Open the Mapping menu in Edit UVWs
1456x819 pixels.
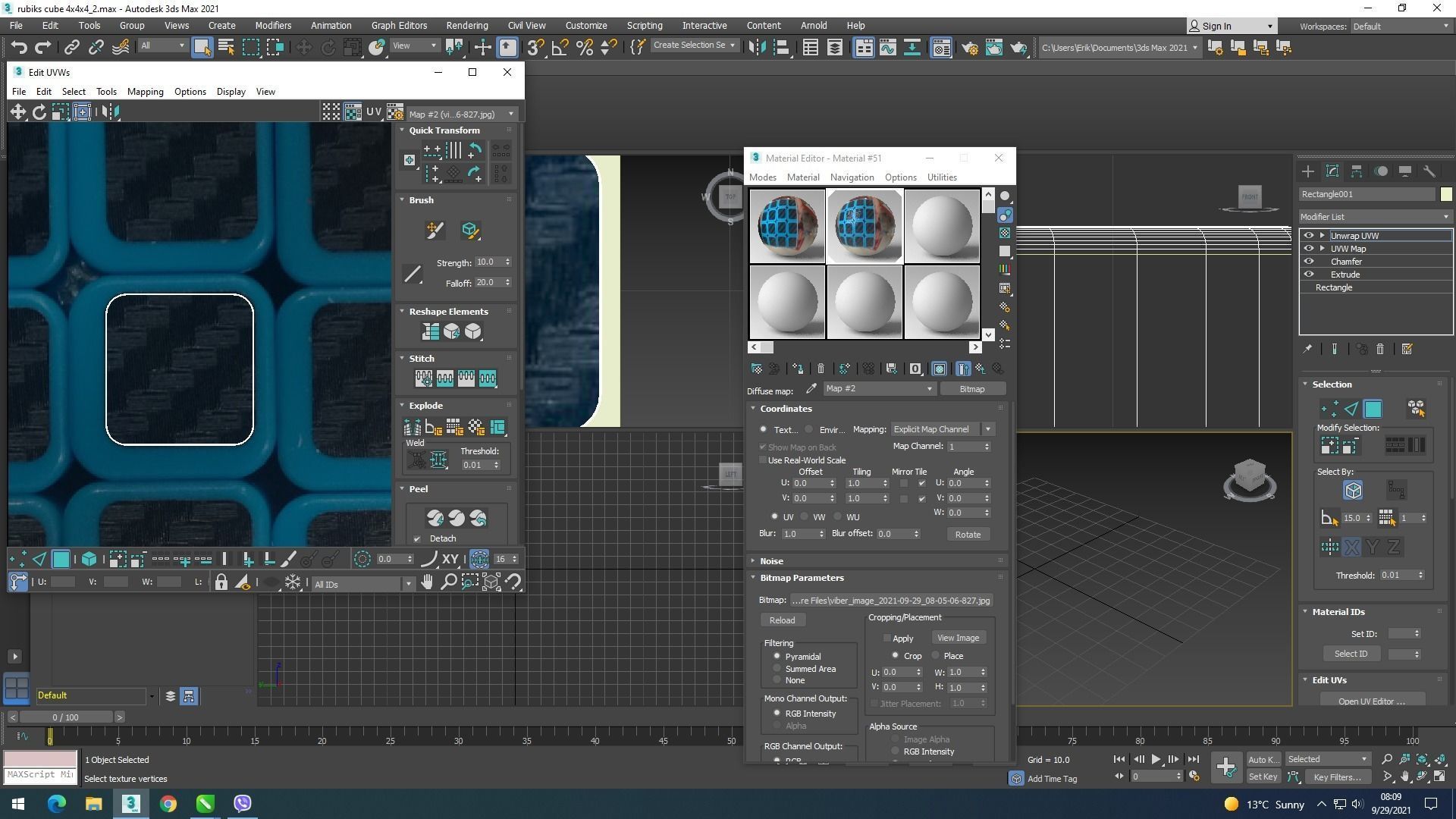point(145,92)
